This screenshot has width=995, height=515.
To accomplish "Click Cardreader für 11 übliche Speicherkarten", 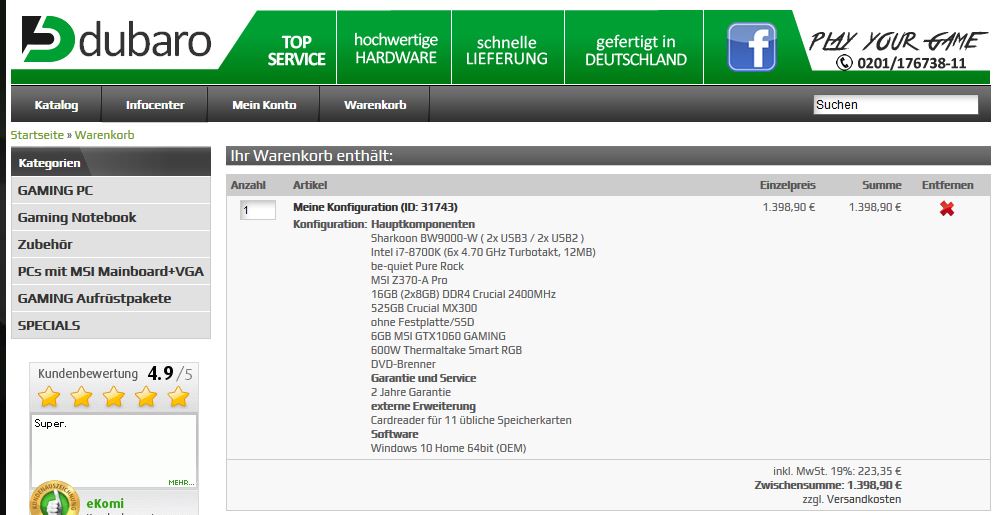I will 471,420.
